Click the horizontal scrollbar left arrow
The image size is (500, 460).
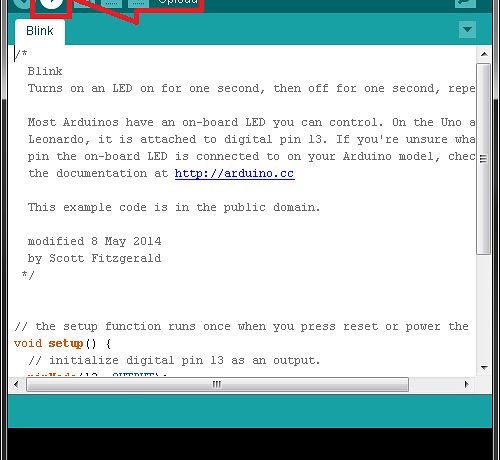click(x=16, y=384)
